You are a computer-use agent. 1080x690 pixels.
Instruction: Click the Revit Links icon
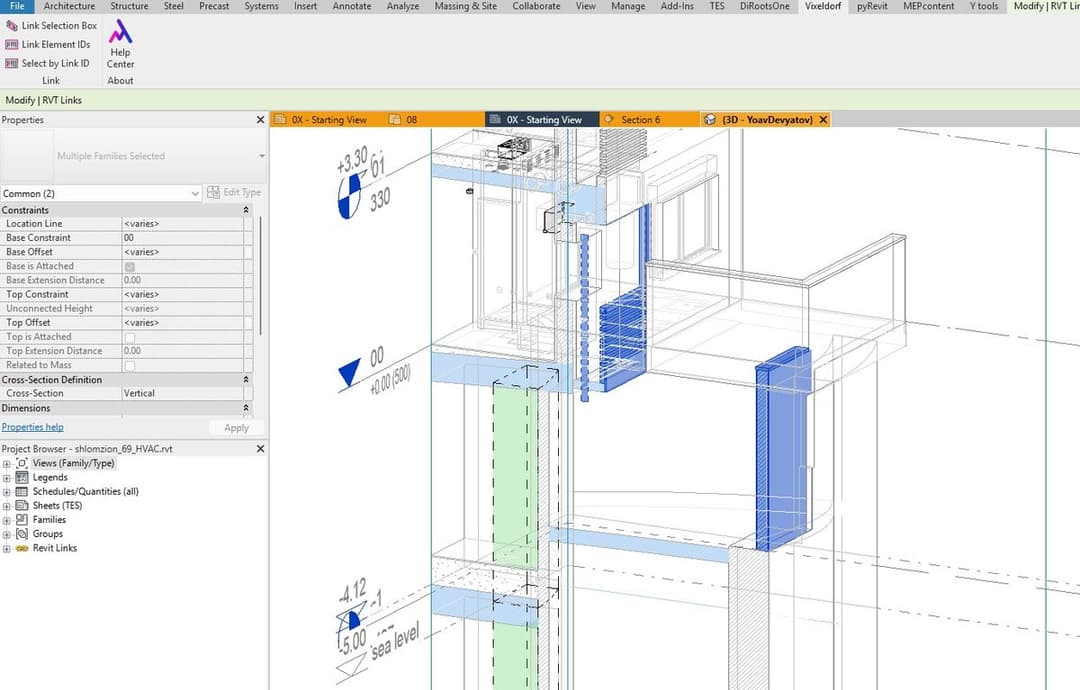(21, 548)
